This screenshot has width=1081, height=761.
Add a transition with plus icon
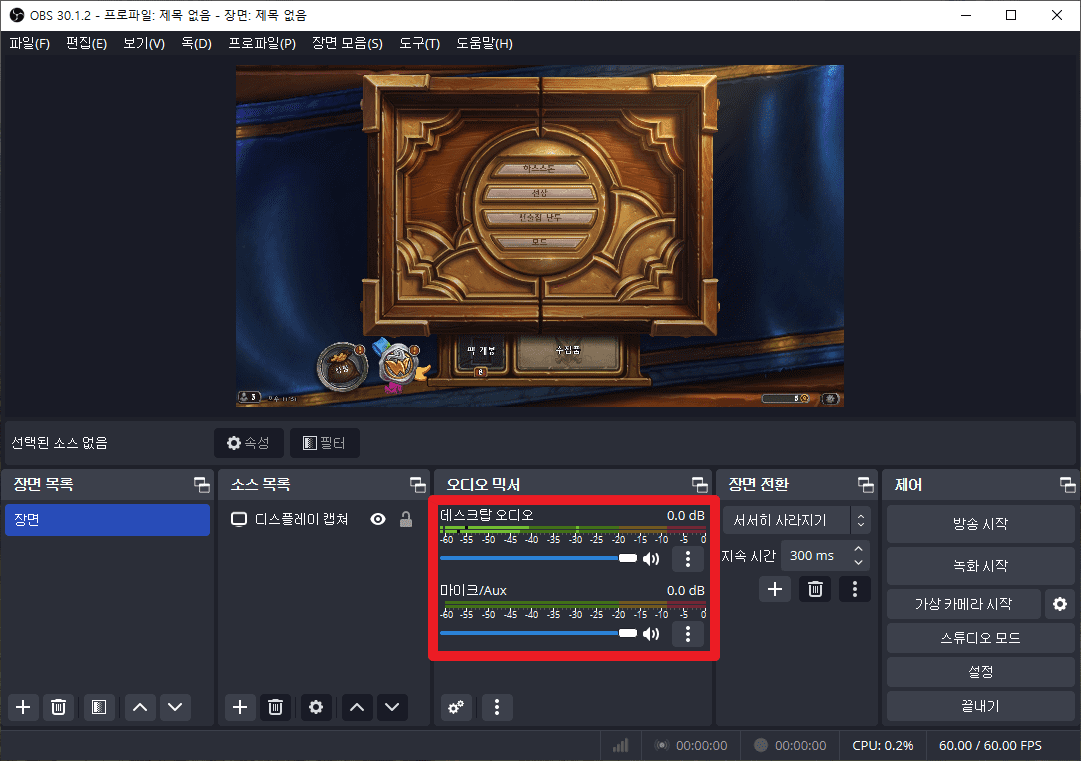(775, 589)
